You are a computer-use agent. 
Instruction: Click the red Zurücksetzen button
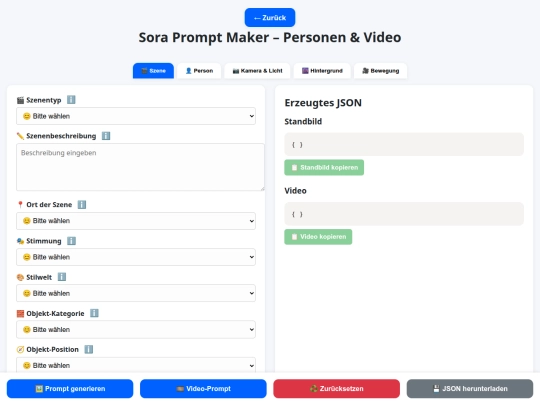(336, 388)
